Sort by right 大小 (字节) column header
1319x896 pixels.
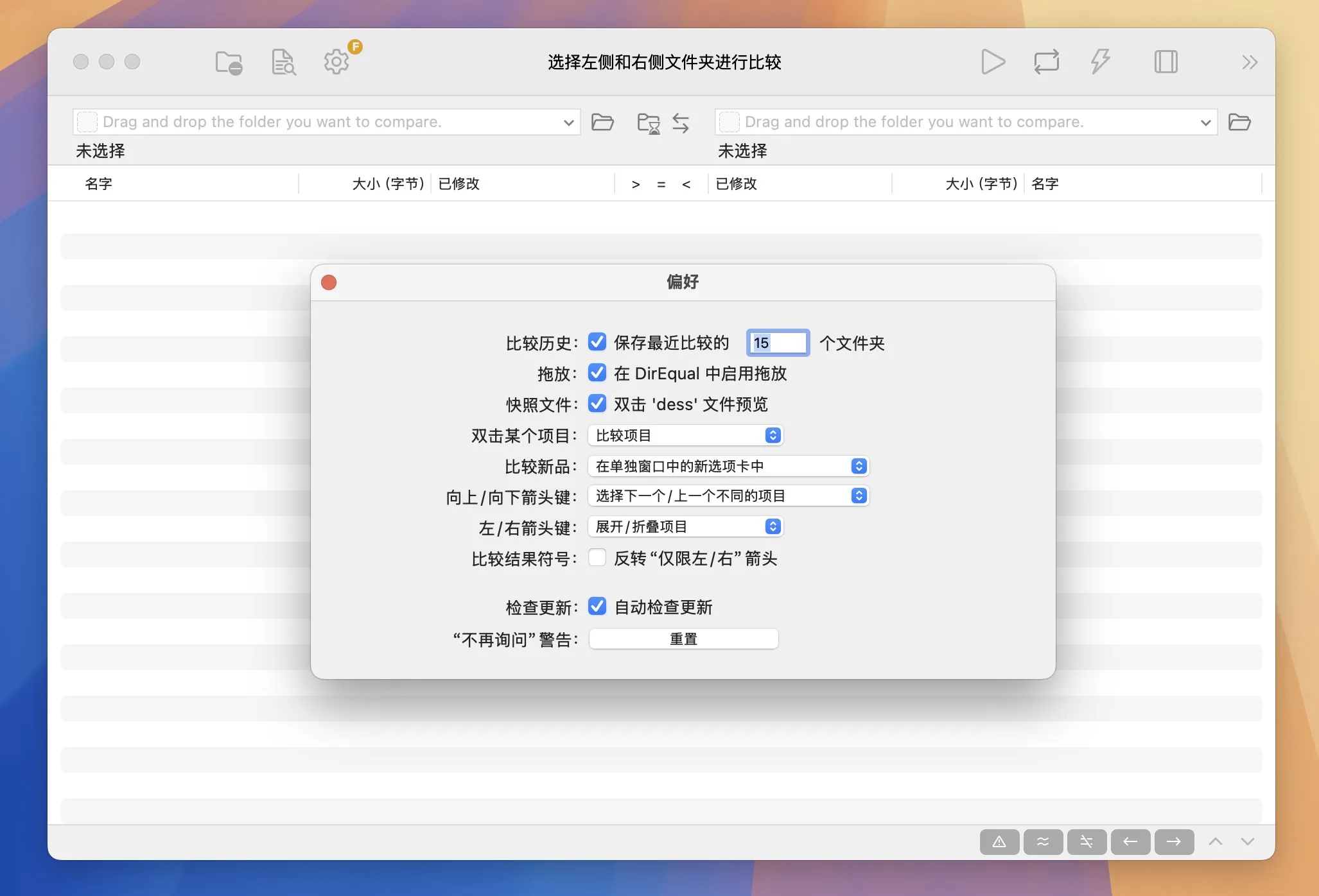[x=982, y=184]
